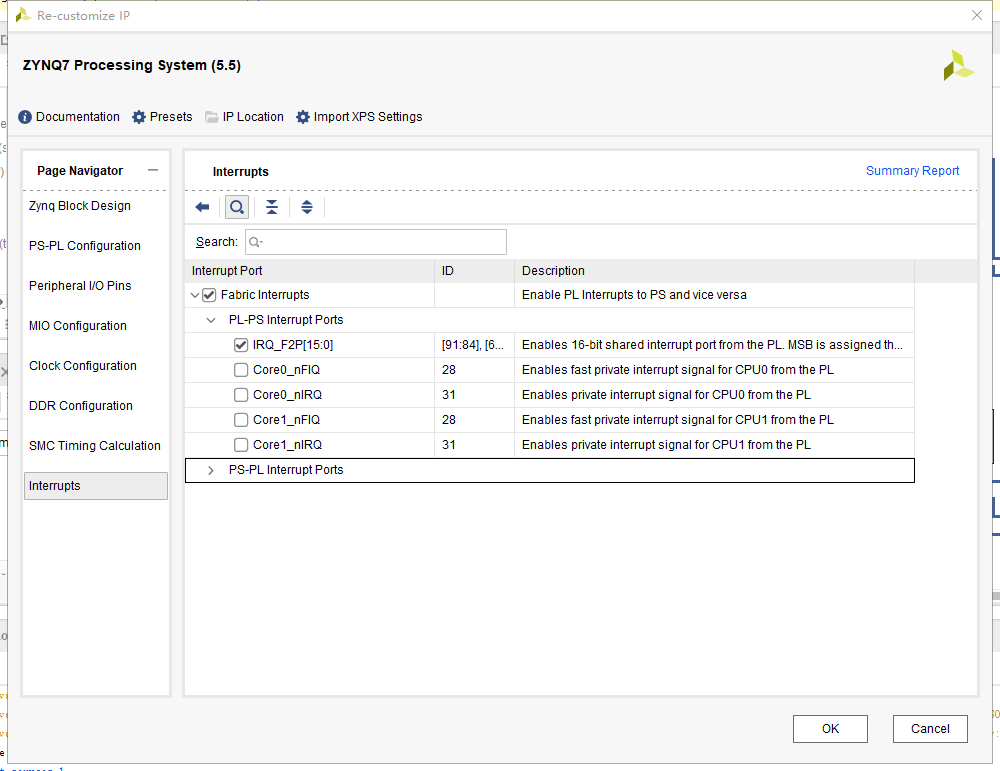Expand the PS-PL Interrupt Ports node
The image size is (1000, 771).
[210, 470]
